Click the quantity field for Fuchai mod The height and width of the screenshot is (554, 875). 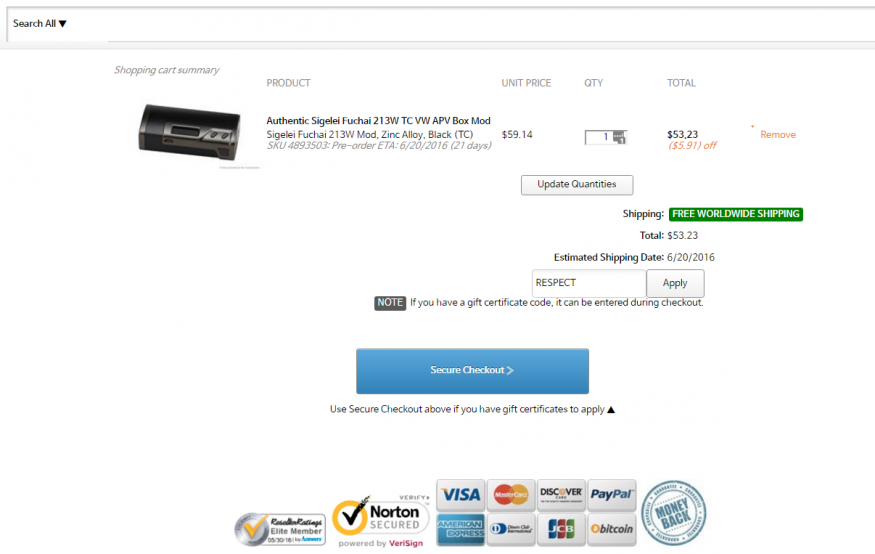tap(598, 137)
